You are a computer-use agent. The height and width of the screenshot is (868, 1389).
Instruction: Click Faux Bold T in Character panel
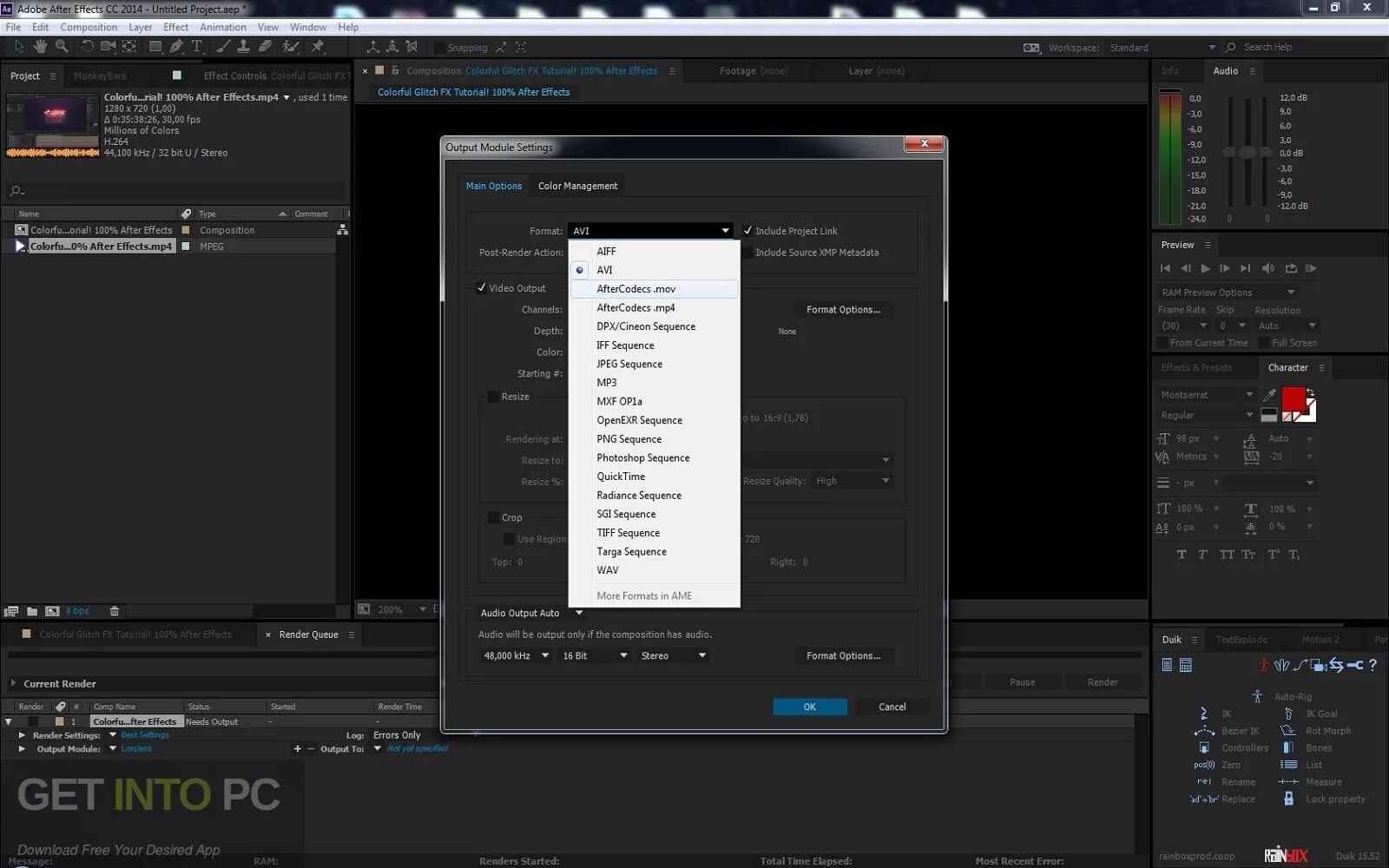1182,555
